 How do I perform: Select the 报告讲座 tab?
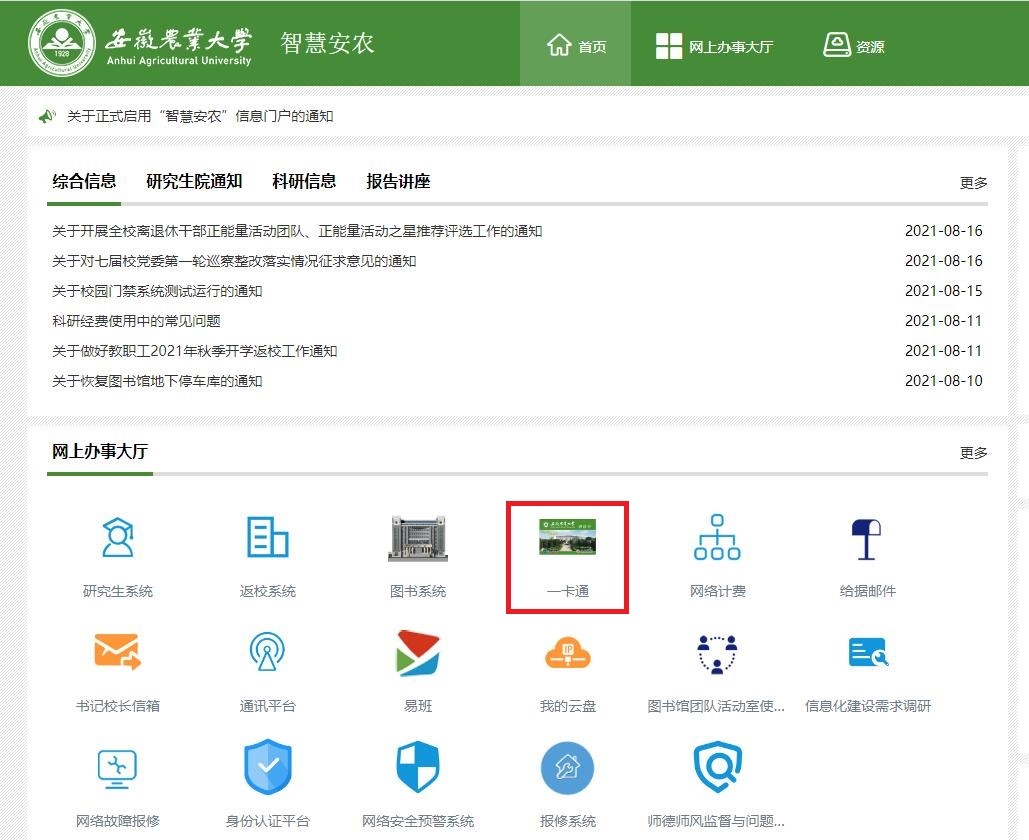398,181
